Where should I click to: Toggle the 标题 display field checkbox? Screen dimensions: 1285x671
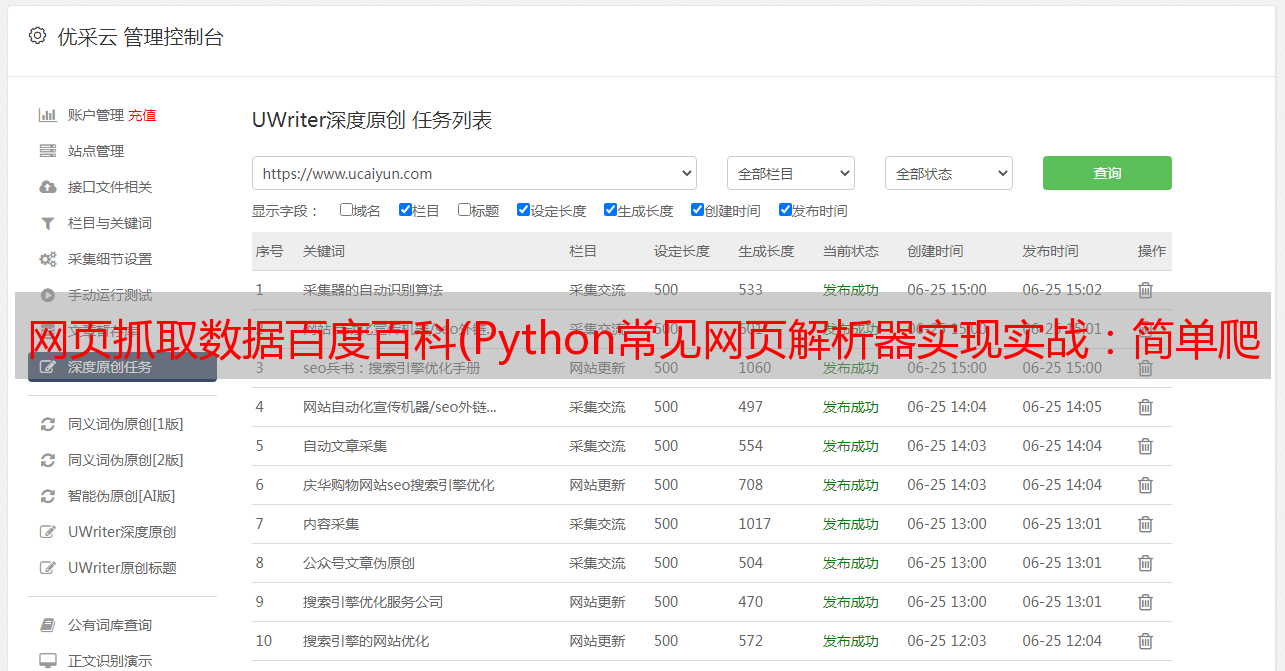(x=464, y=210)
